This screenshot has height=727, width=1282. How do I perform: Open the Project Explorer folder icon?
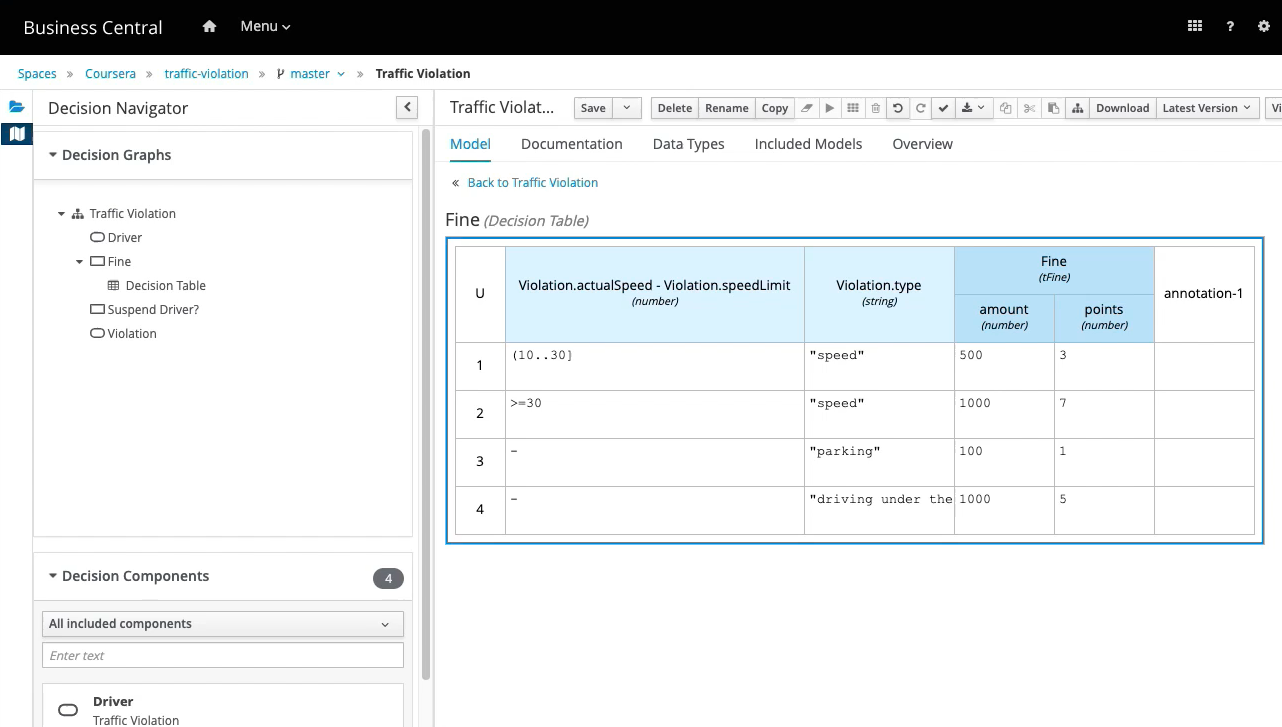17,107
